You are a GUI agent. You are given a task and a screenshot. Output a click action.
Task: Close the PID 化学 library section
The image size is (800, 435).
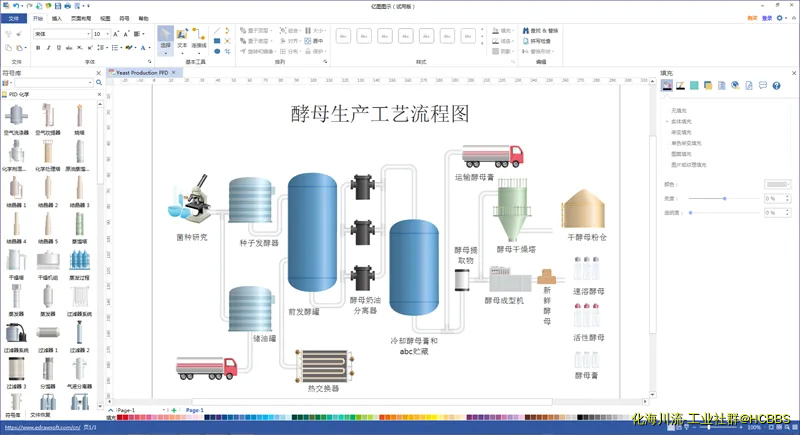click(x=99, y=94)
